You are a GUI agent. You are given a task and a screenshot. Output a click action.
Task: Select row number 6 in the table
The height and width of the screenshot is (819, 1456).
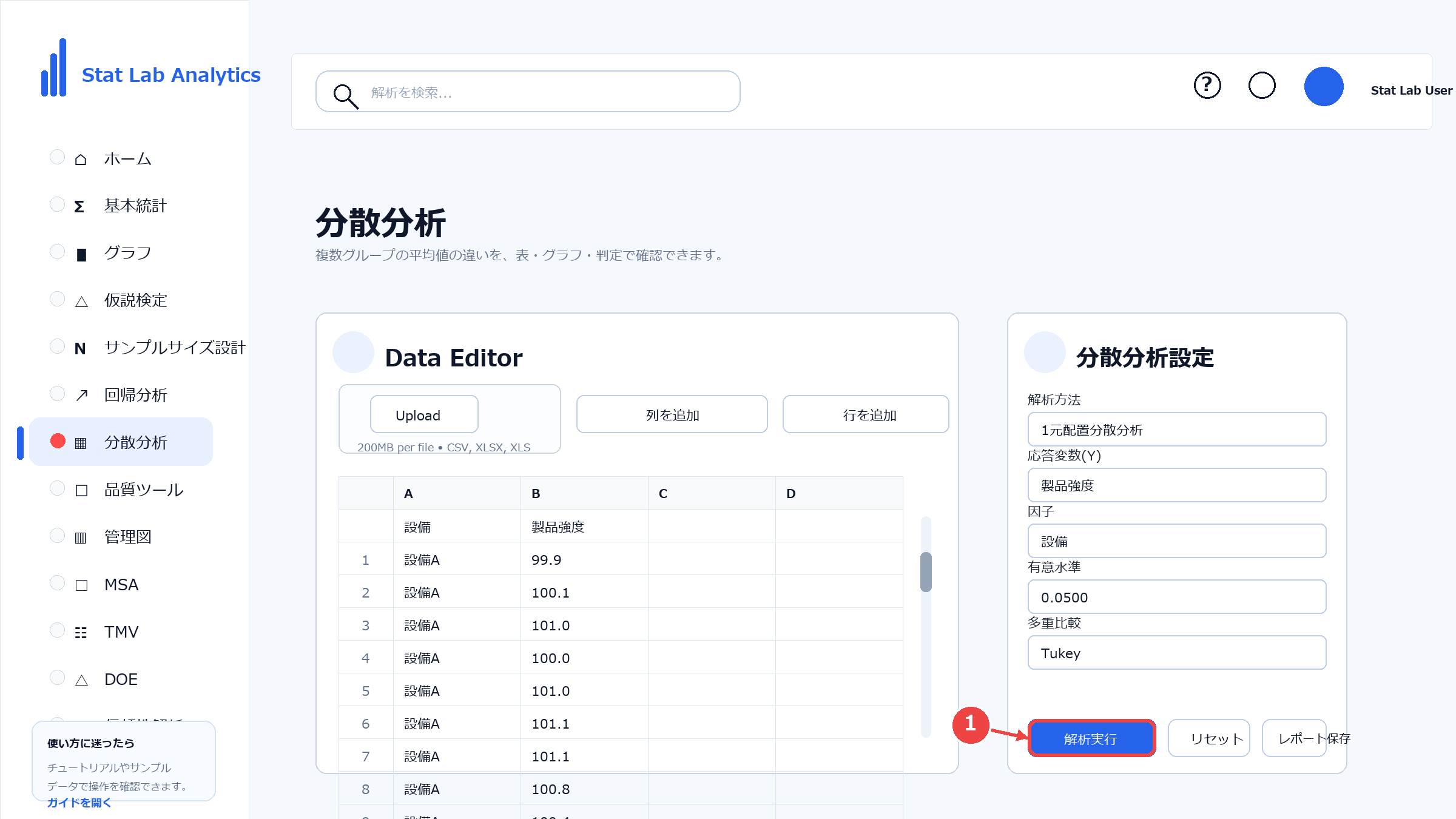(366, 723)
